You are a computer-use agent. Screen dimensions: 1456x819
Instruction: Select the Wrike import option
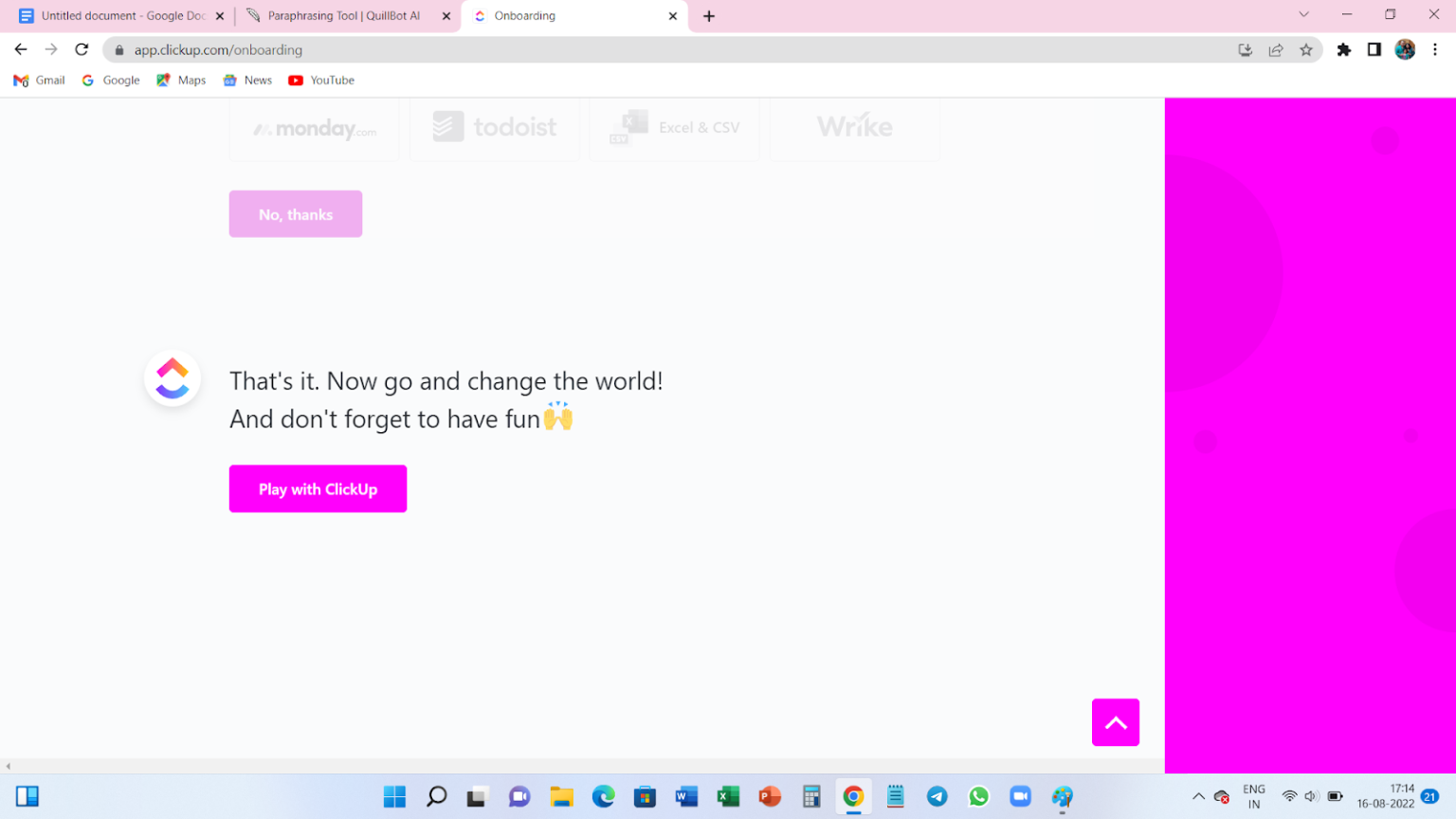(x=853, y=126)
